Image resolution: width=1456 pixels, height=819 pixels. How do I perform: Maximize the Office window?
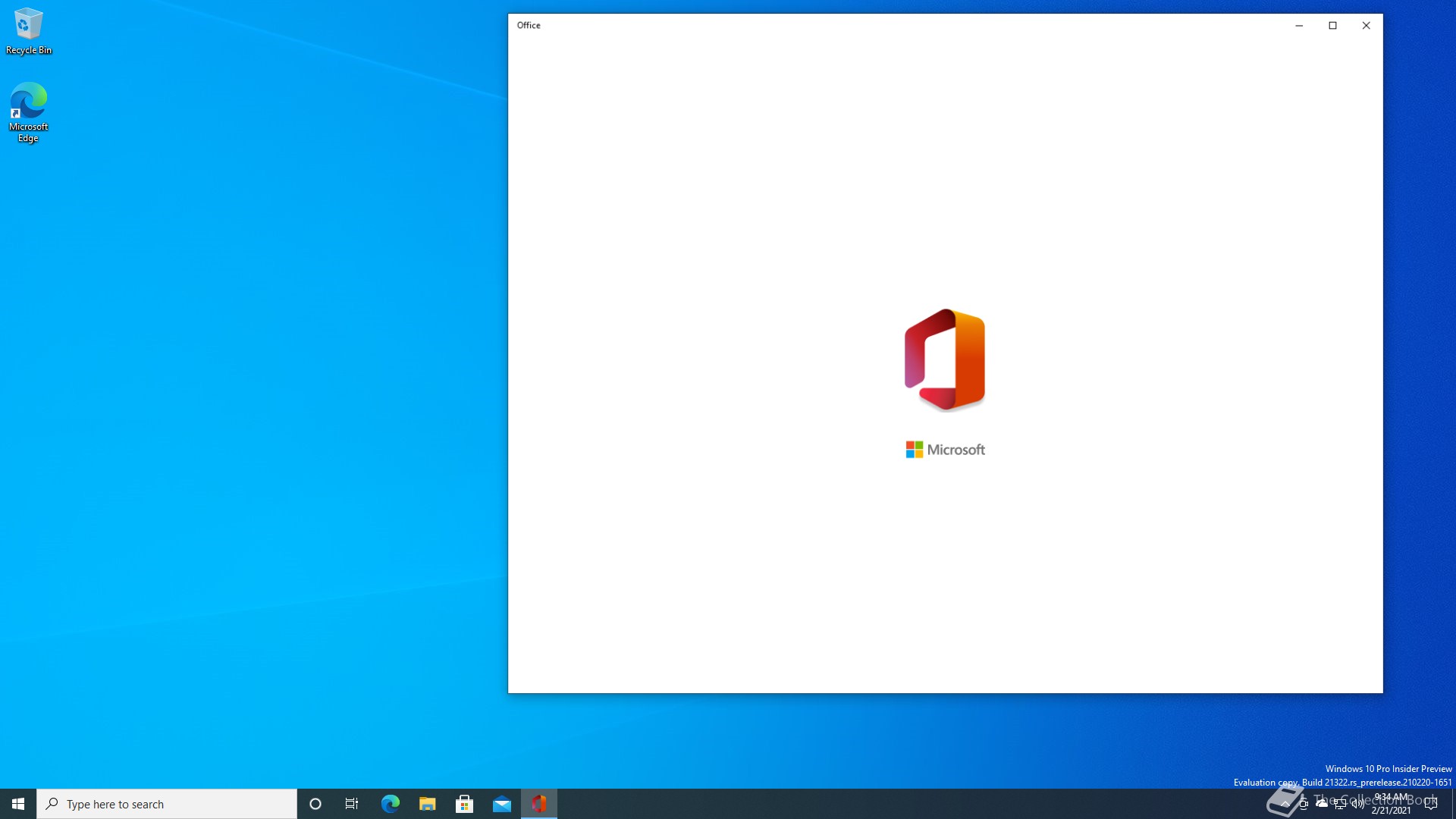[x=1332, y=26]
